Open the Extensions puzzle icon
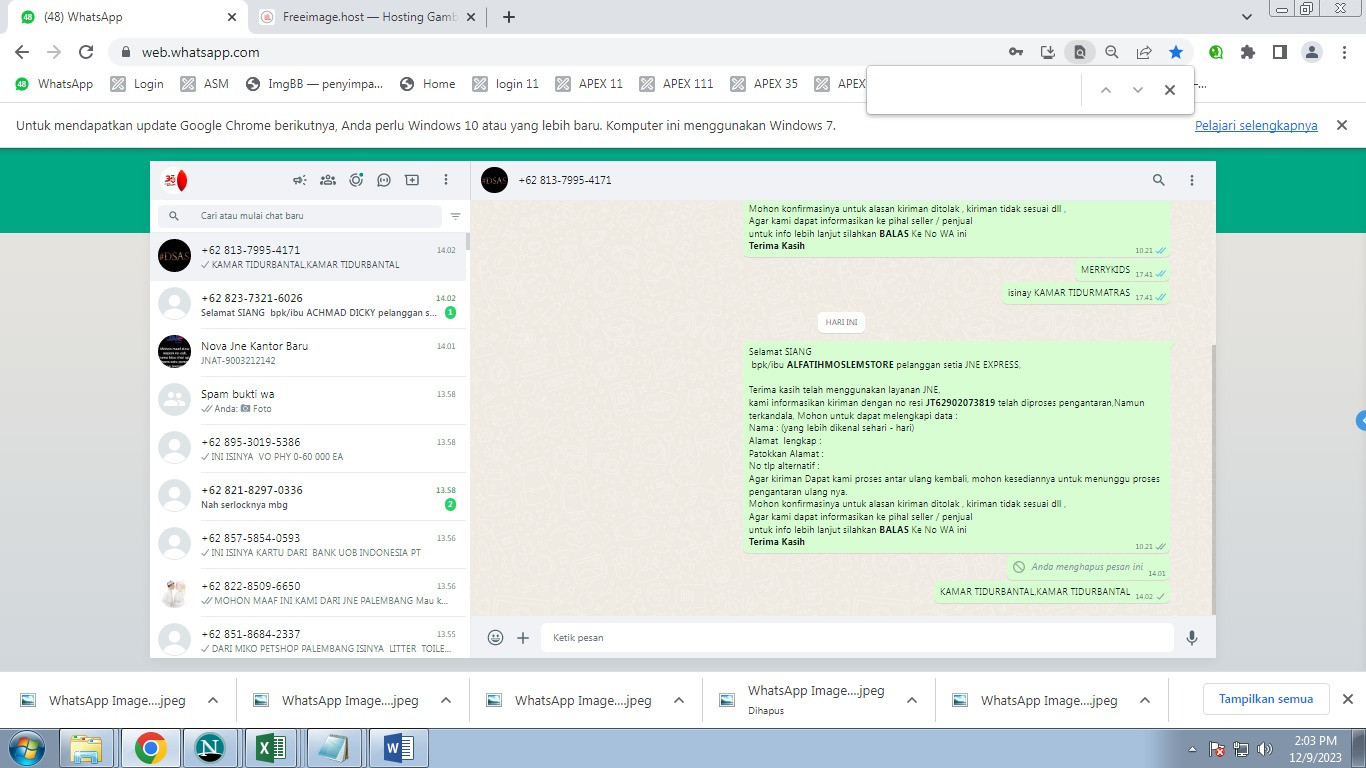The width and height of the screenshot is (1366, 768). pyautogui.click(x=1247, y=52)
